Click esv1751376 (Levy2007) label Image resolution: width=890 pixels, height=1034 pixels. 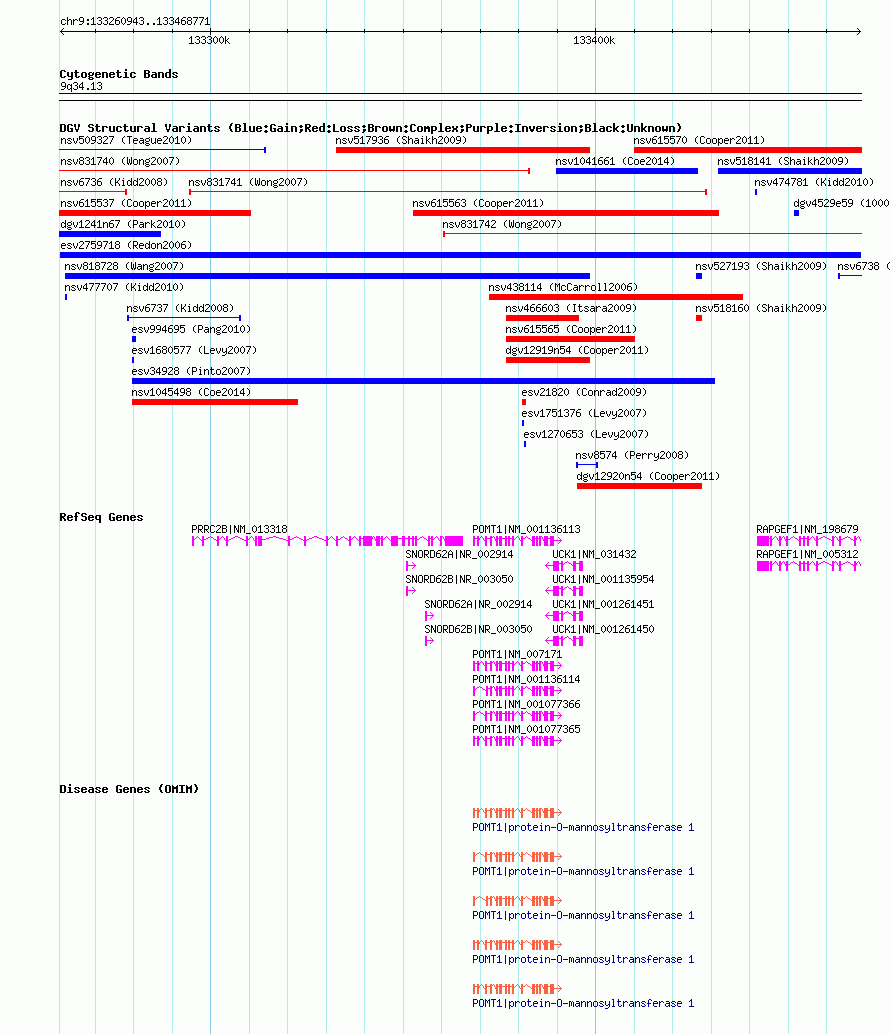tap(584, 413)
